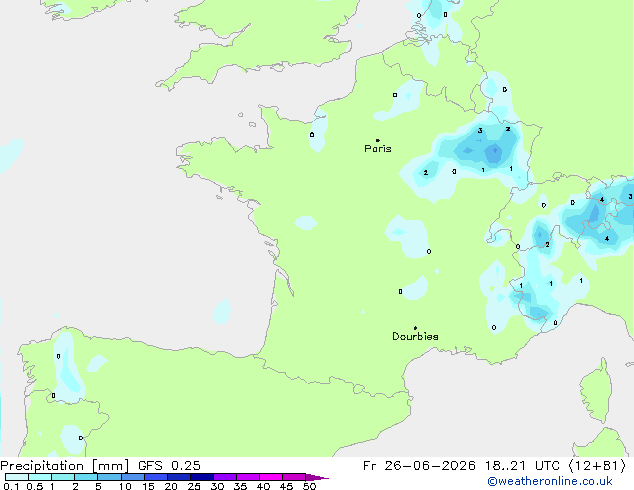Open the weatheronline.co.uk copyright link

549,481
